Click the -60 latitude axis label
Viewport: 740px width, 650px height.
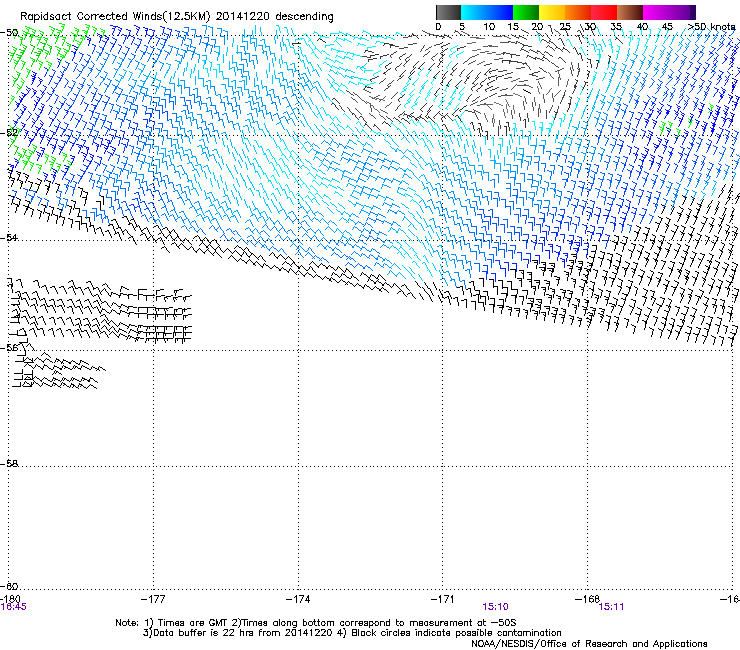[9, 586]
